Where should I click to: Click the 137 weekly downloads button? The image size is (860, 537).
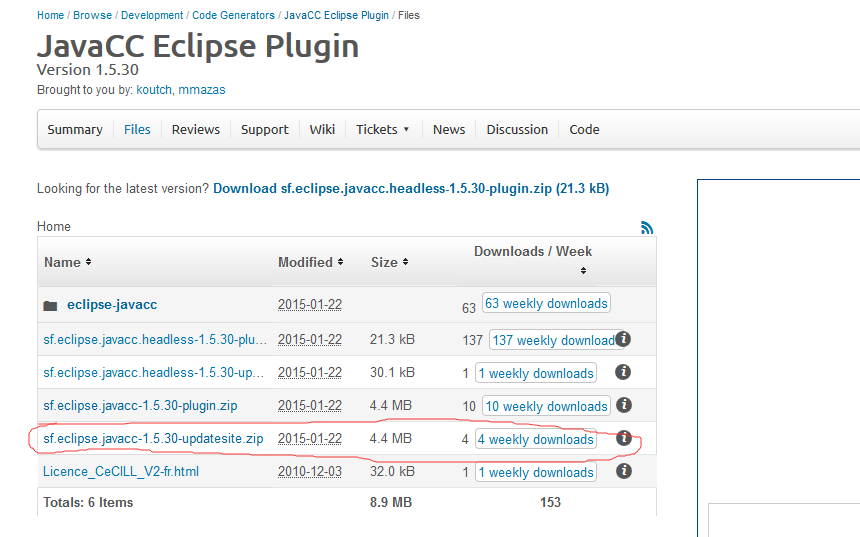point(553,340)
